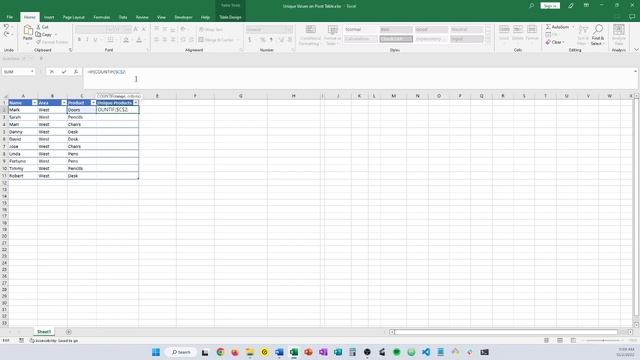Switch to the Insert tab
Screen dimensions: 640x360
pyautogui.click(x=49, y=17)
